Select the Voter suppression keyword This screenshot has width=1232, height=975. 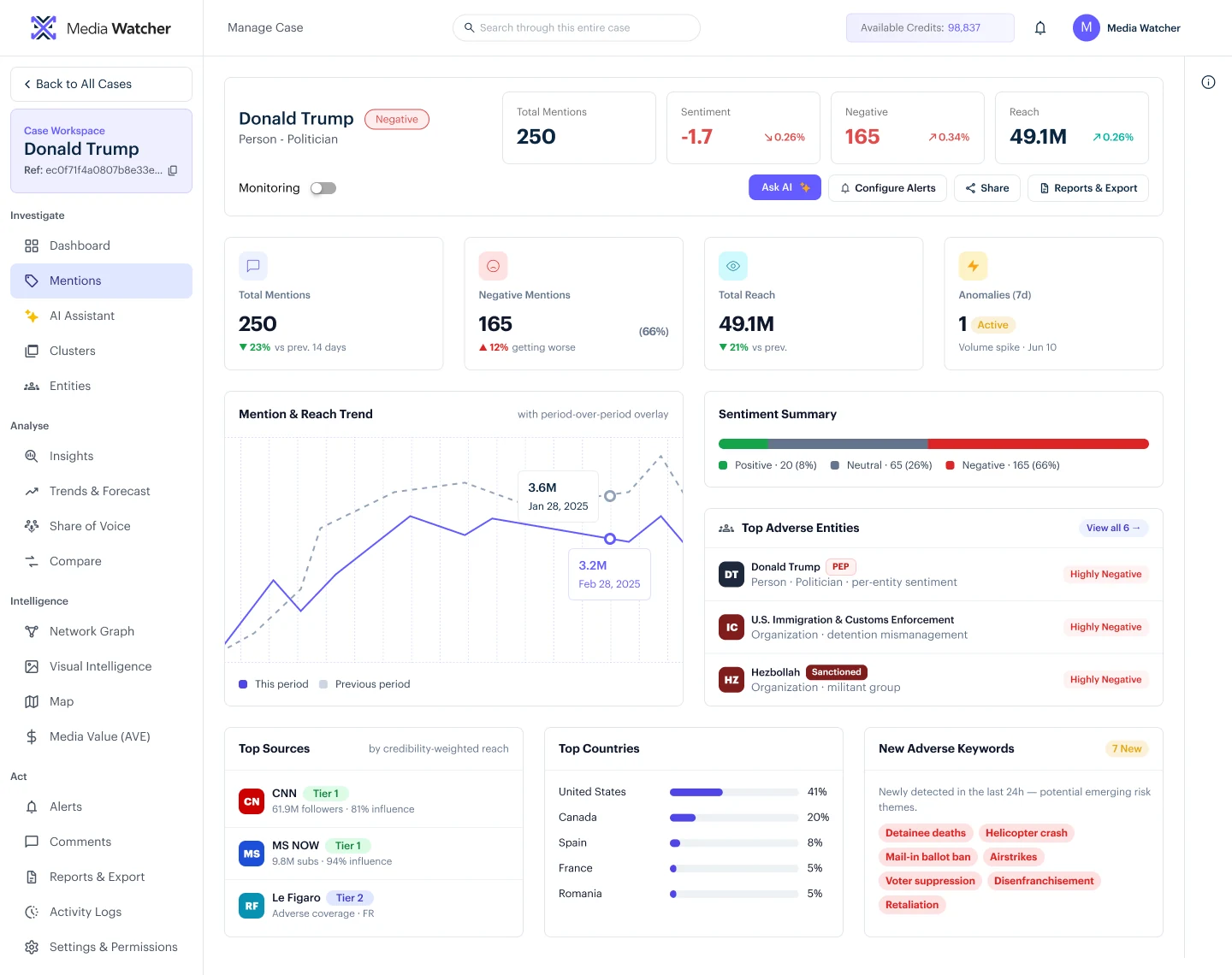point(930,881)
